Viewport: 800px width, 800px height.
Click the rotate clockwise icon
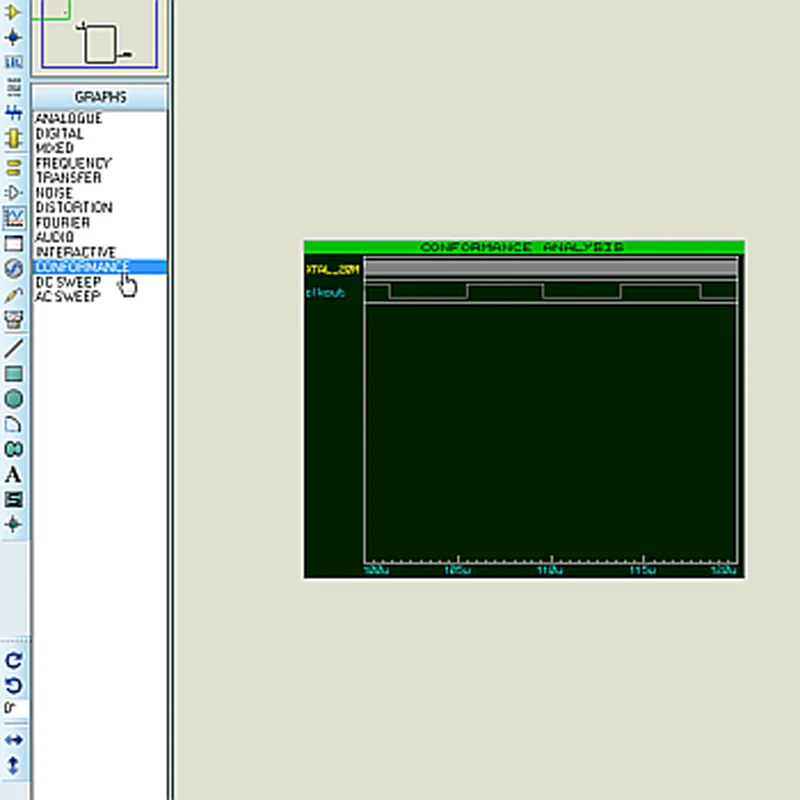coord(14,660)
